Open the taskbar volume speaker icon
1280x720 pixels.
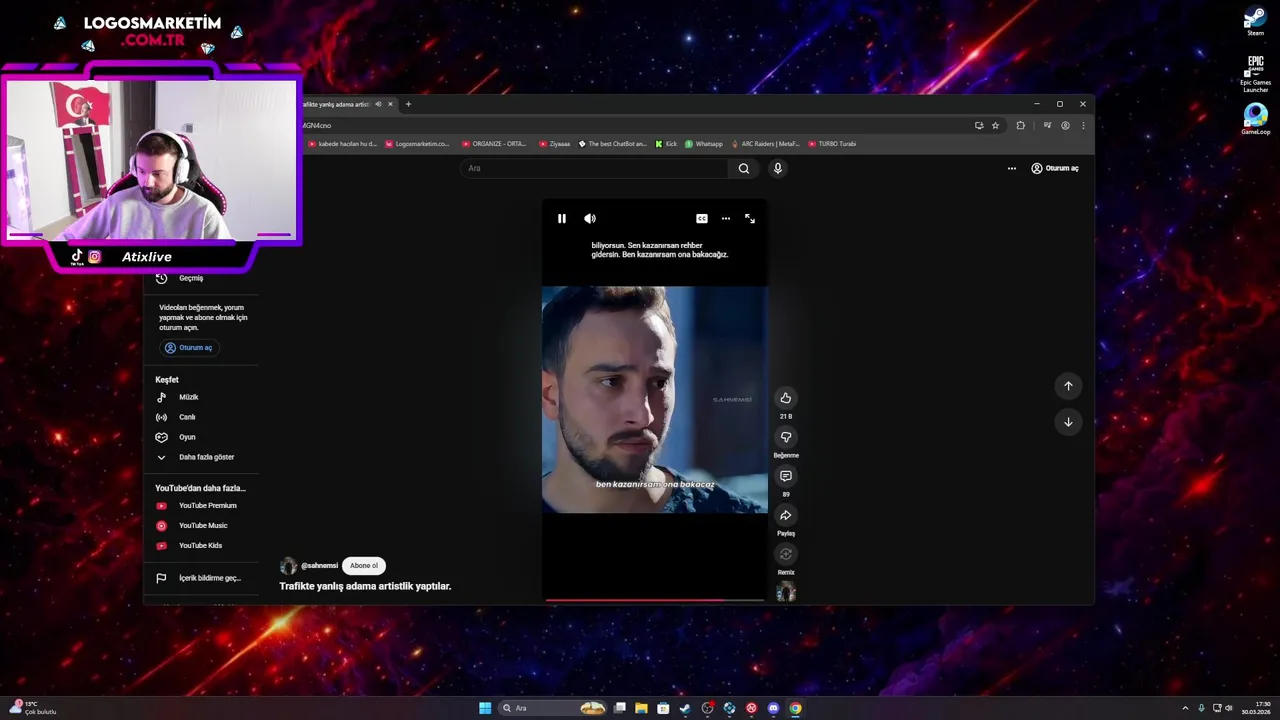tap(1229, 708)
